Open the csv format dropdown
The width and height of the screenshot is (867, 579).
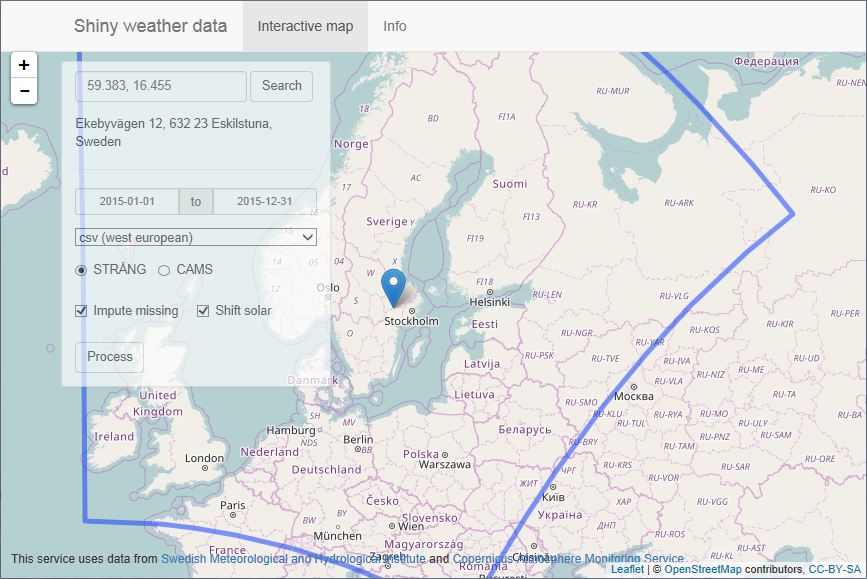click(196, 238)
